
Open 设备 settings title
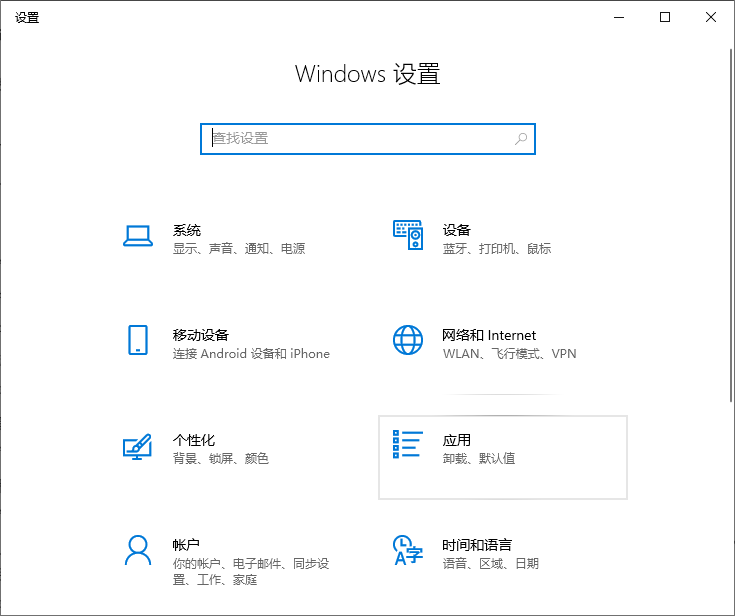pos(457,230)
